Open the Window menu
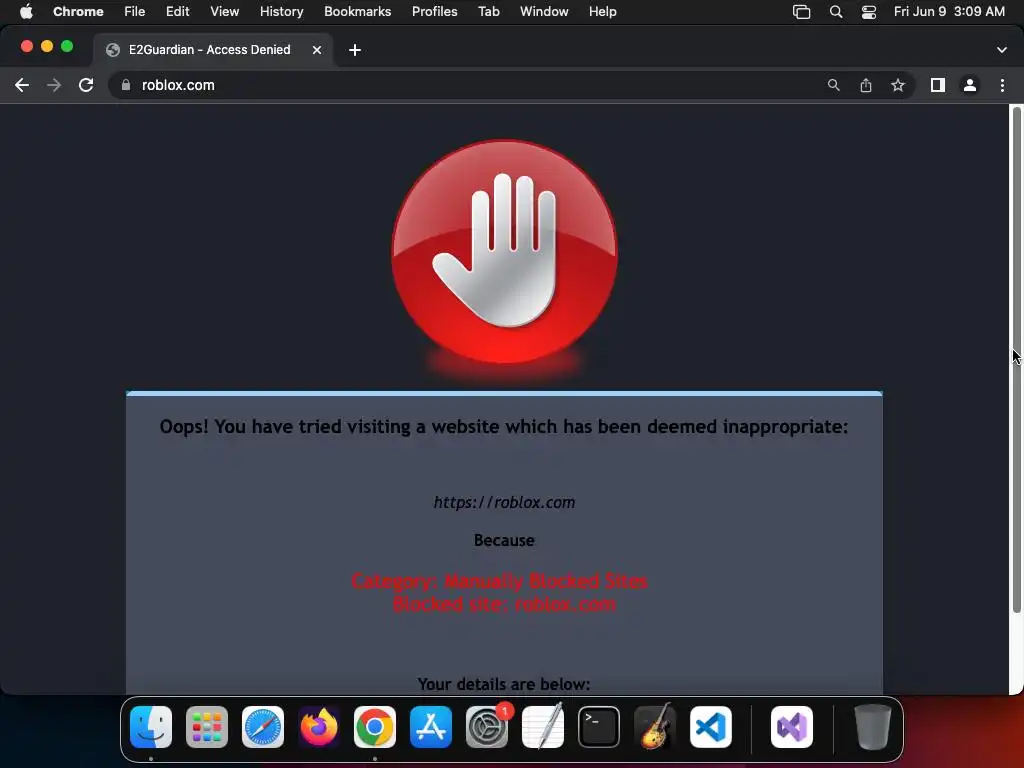Viewport: 1024px width, 768px height. pyautogui.click(x=544, y=12)
